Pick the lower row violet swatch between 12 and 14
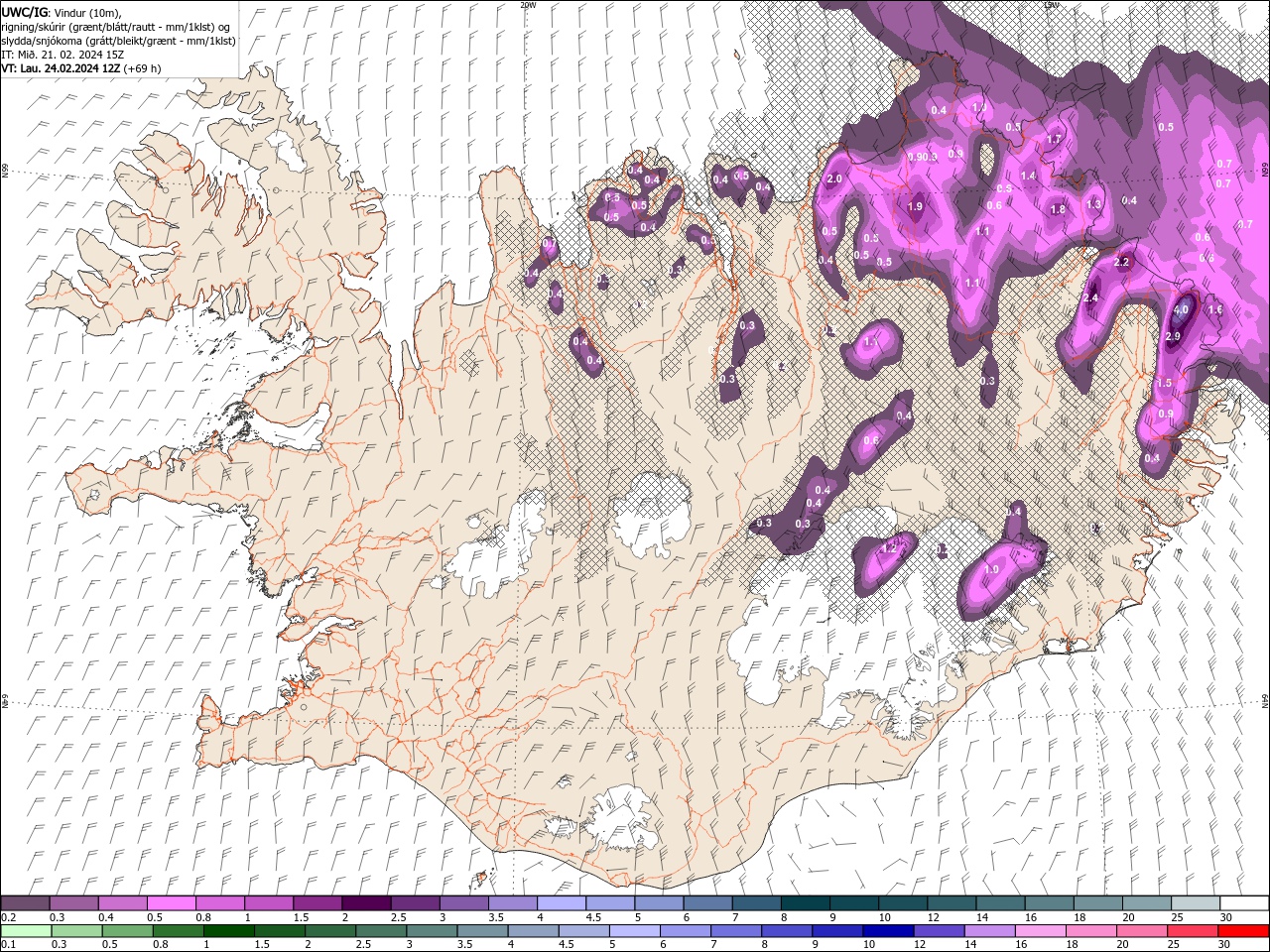This screenshot has height=952, width=1270. coord(938,931)
